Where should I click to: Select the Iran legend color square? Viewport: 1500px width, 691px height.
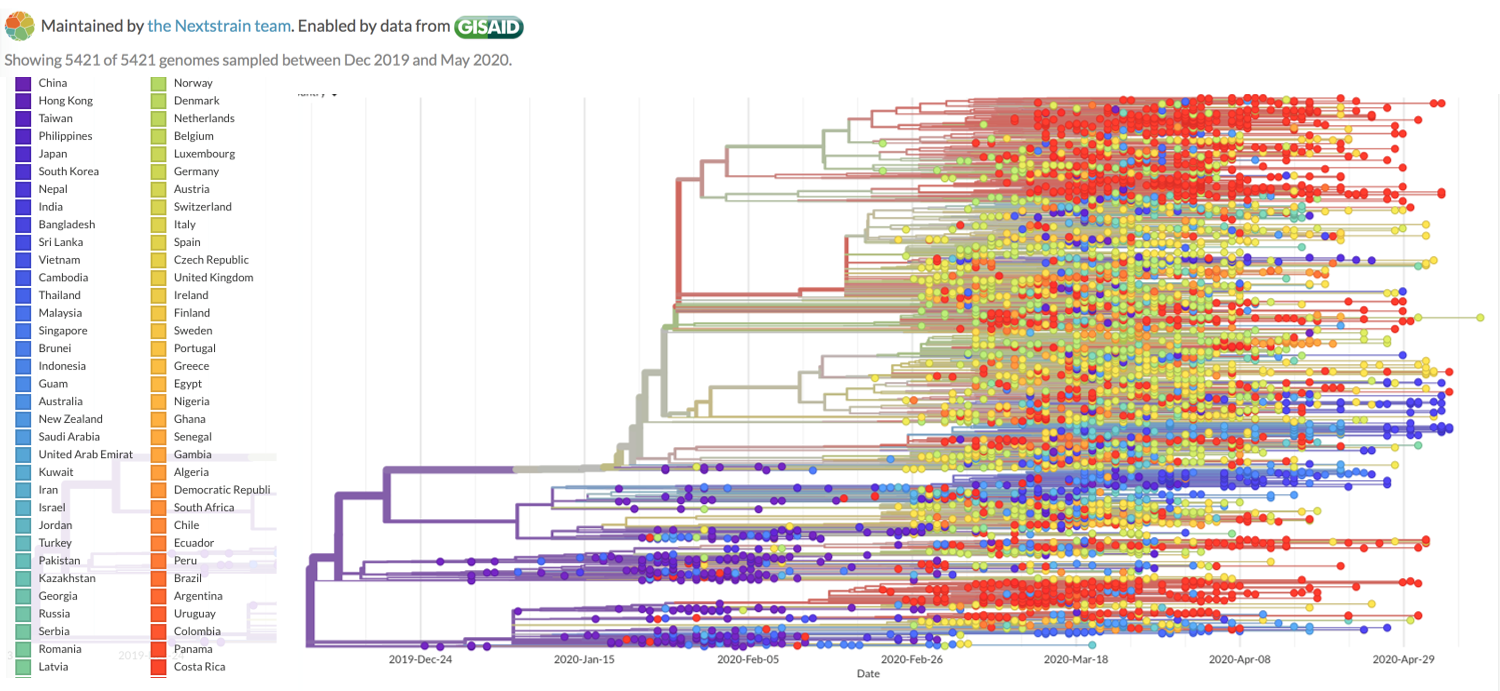(x=24, y=490)
